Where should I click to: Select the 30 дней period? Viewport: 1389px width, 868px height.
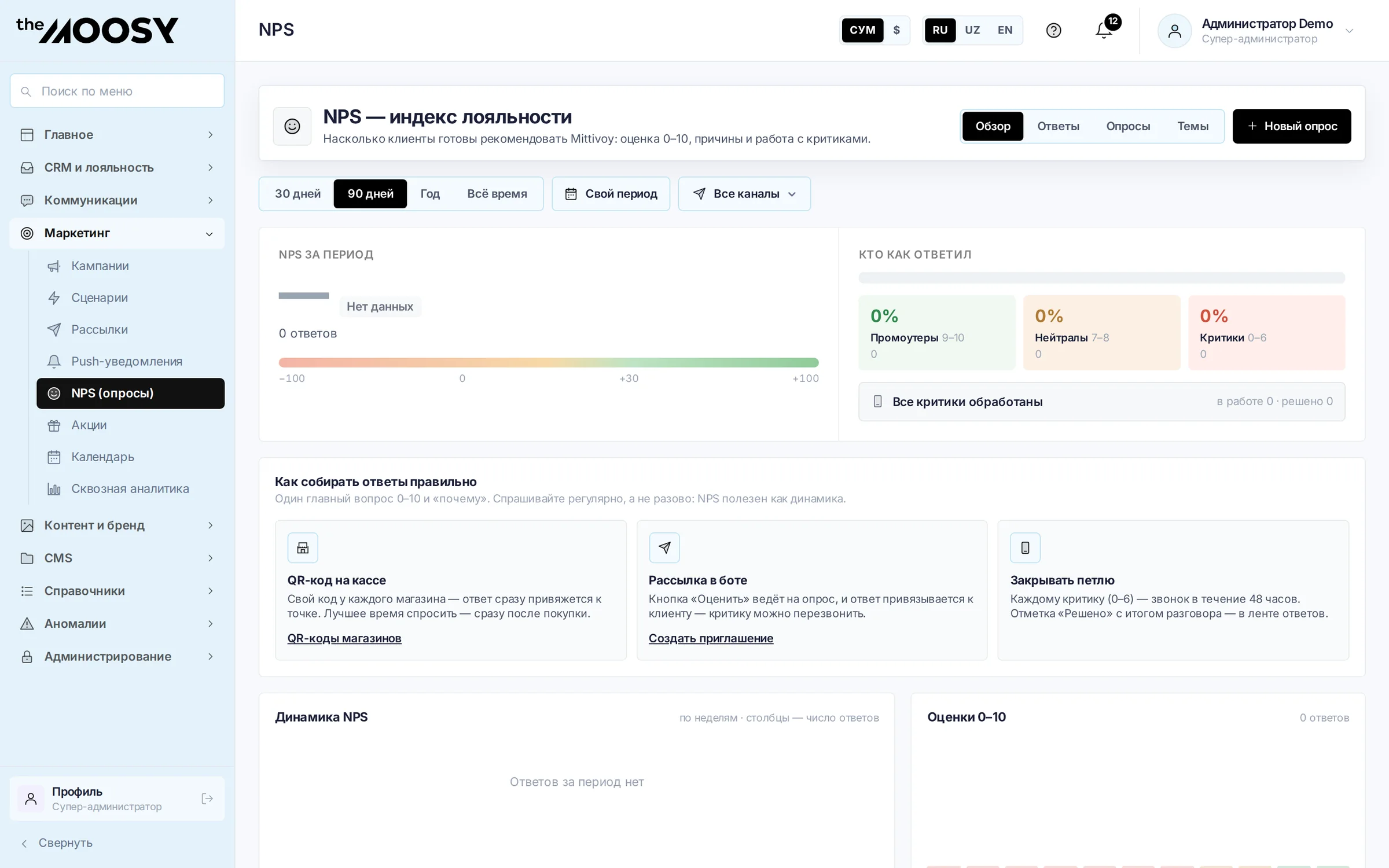point(297,194)
